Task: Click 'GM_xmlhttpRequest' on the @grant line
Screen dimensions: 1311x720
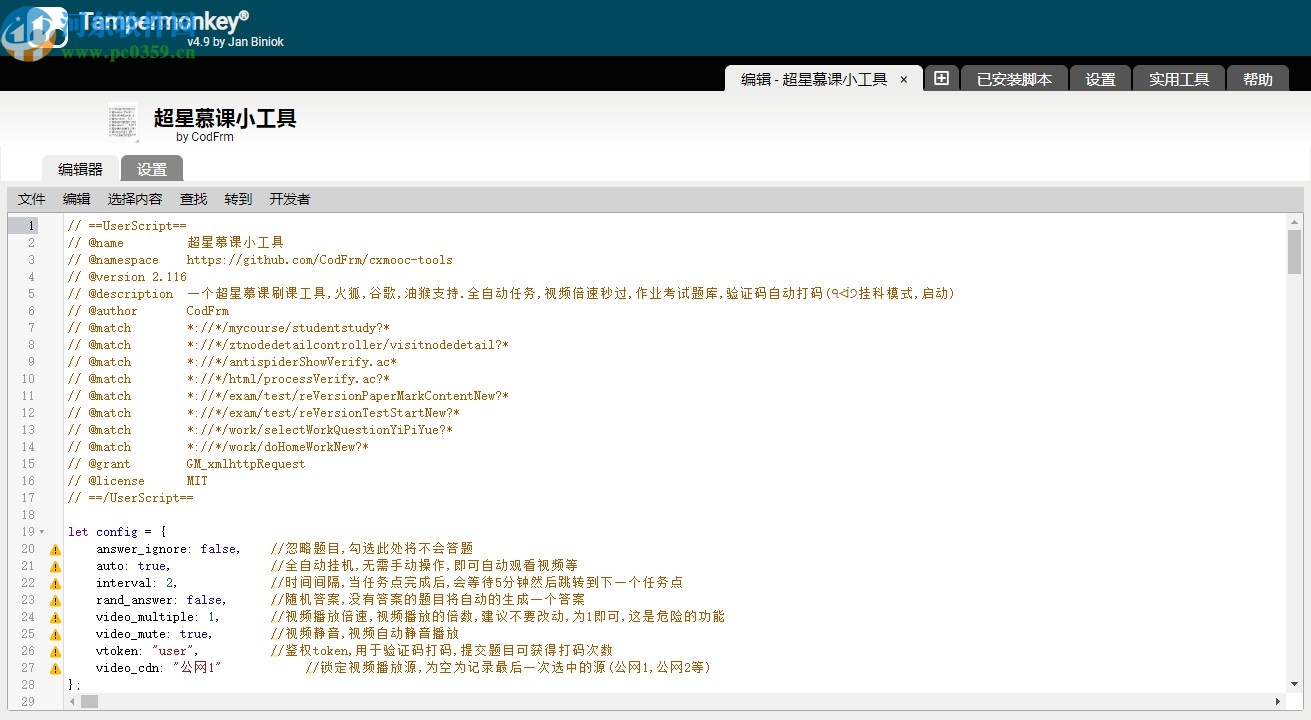Action: 246,464
